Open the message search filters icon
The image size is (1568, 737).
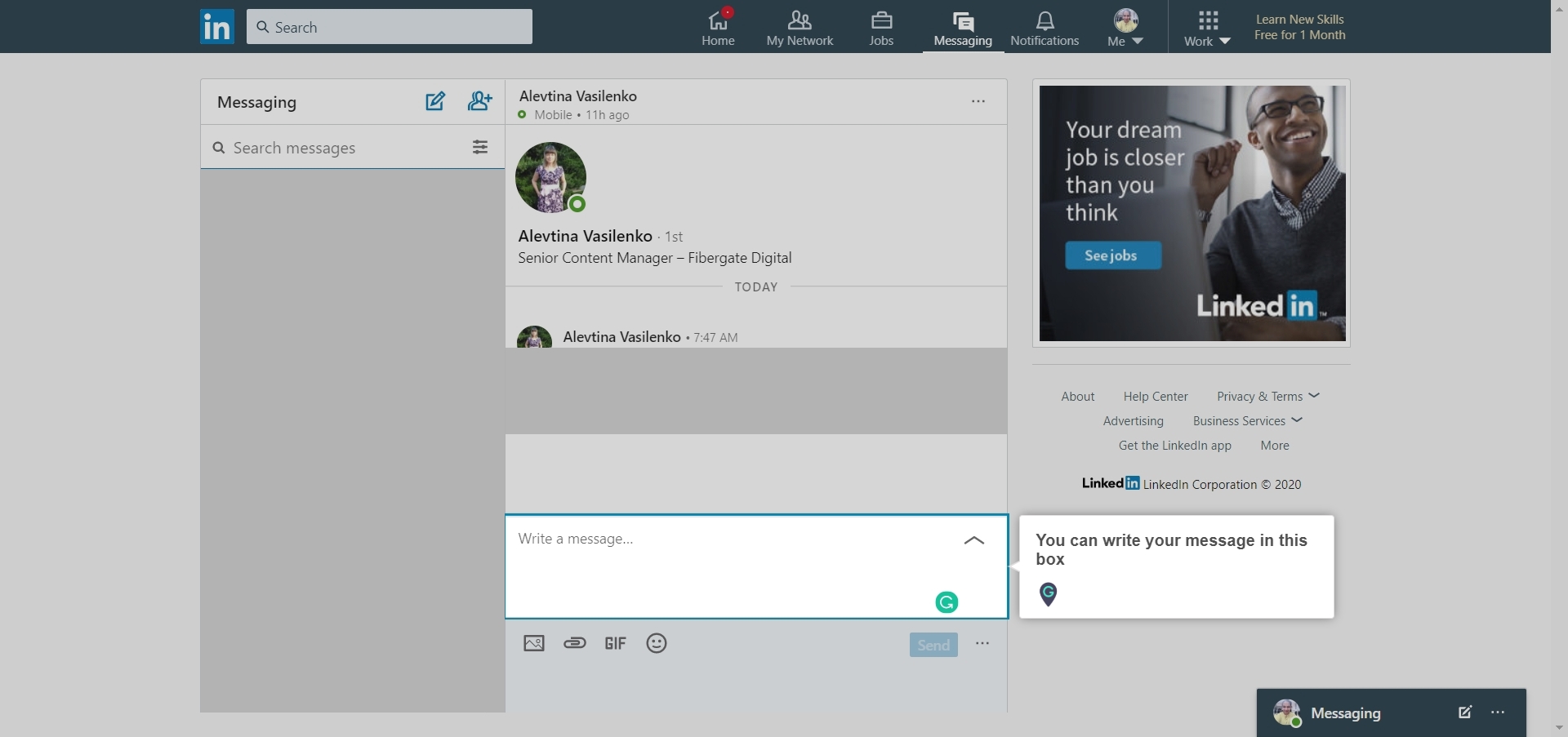(480, 147)
